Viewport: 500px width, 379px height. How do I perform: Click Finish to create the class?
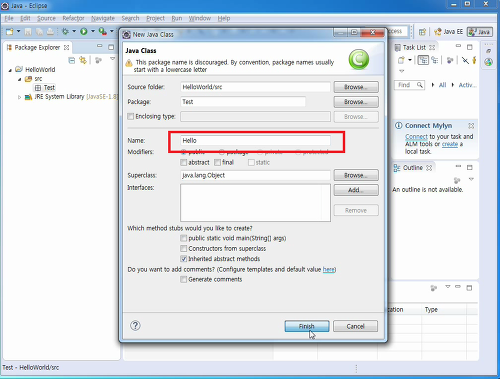tap(307, 326)
